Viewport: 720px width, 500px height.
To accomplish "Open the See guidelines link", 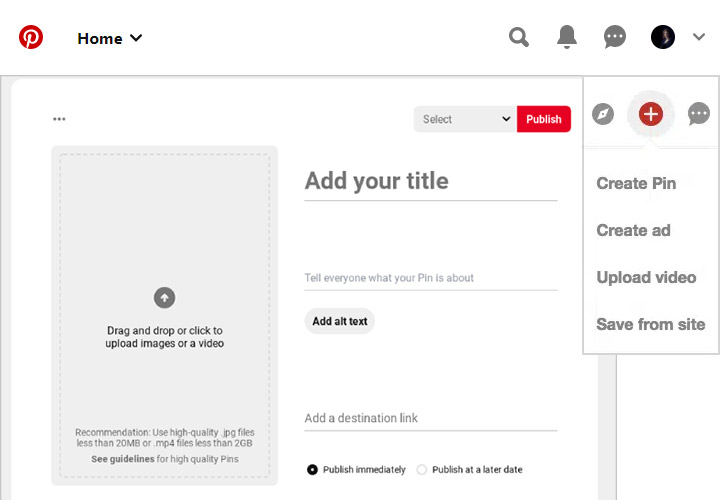I will click(123, 459).
